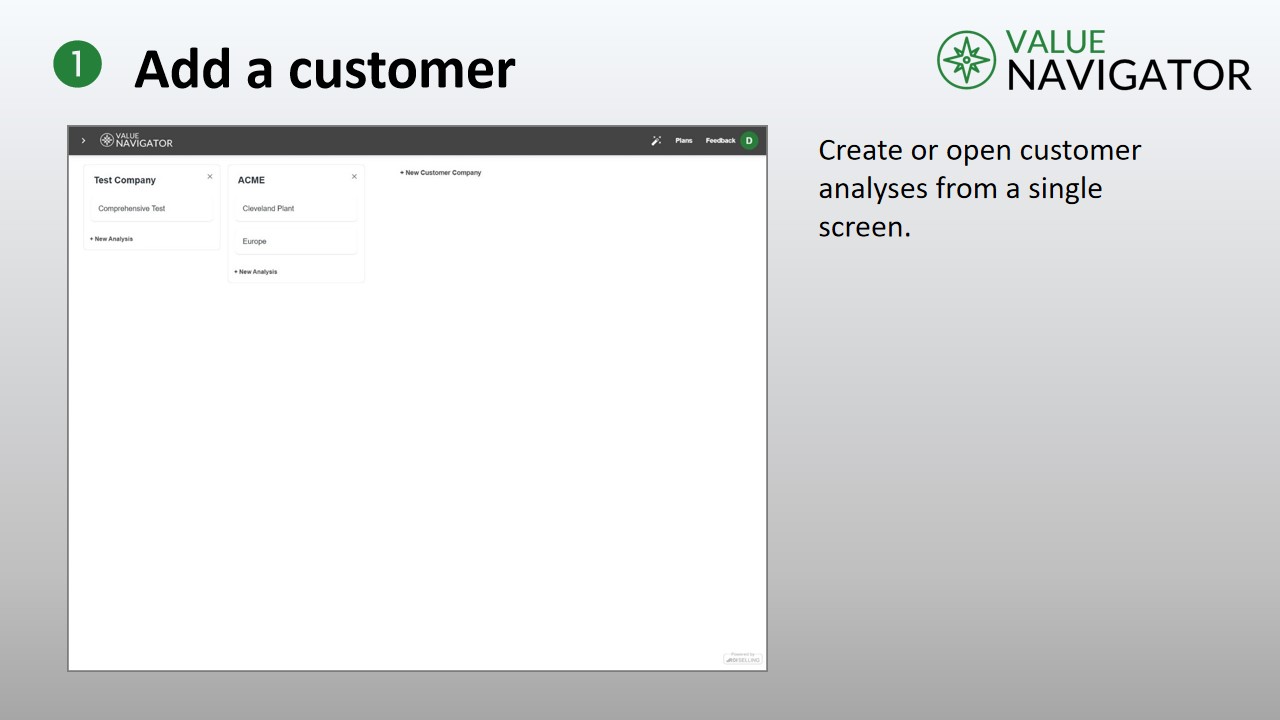Open the Cleveland Plant analysis
The height and width of the screenshot is (720, 1280).
pyautogui.click(x=296, y=209)
